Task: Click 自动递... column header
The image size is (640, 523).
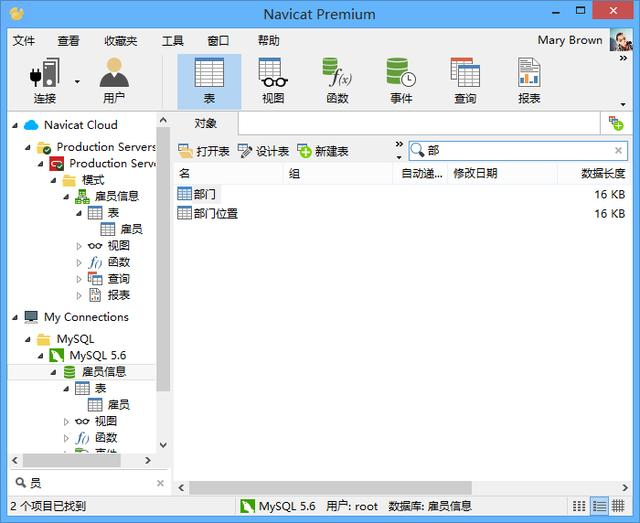Action: 420,174
